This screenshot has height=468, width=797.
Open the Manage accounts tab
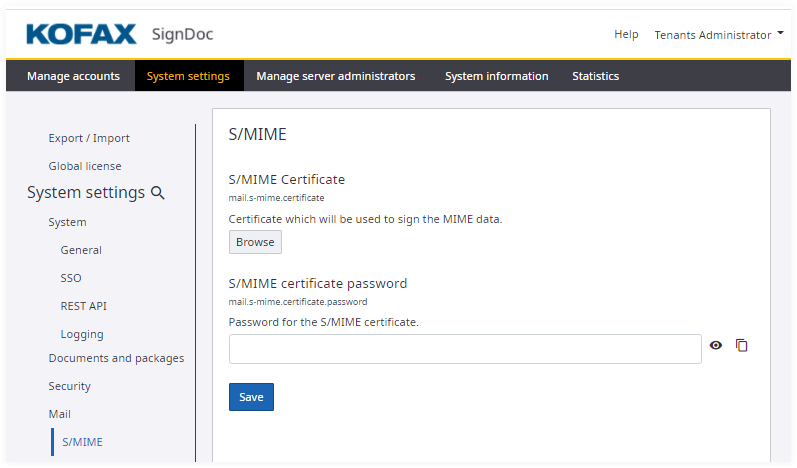[73, 76]
